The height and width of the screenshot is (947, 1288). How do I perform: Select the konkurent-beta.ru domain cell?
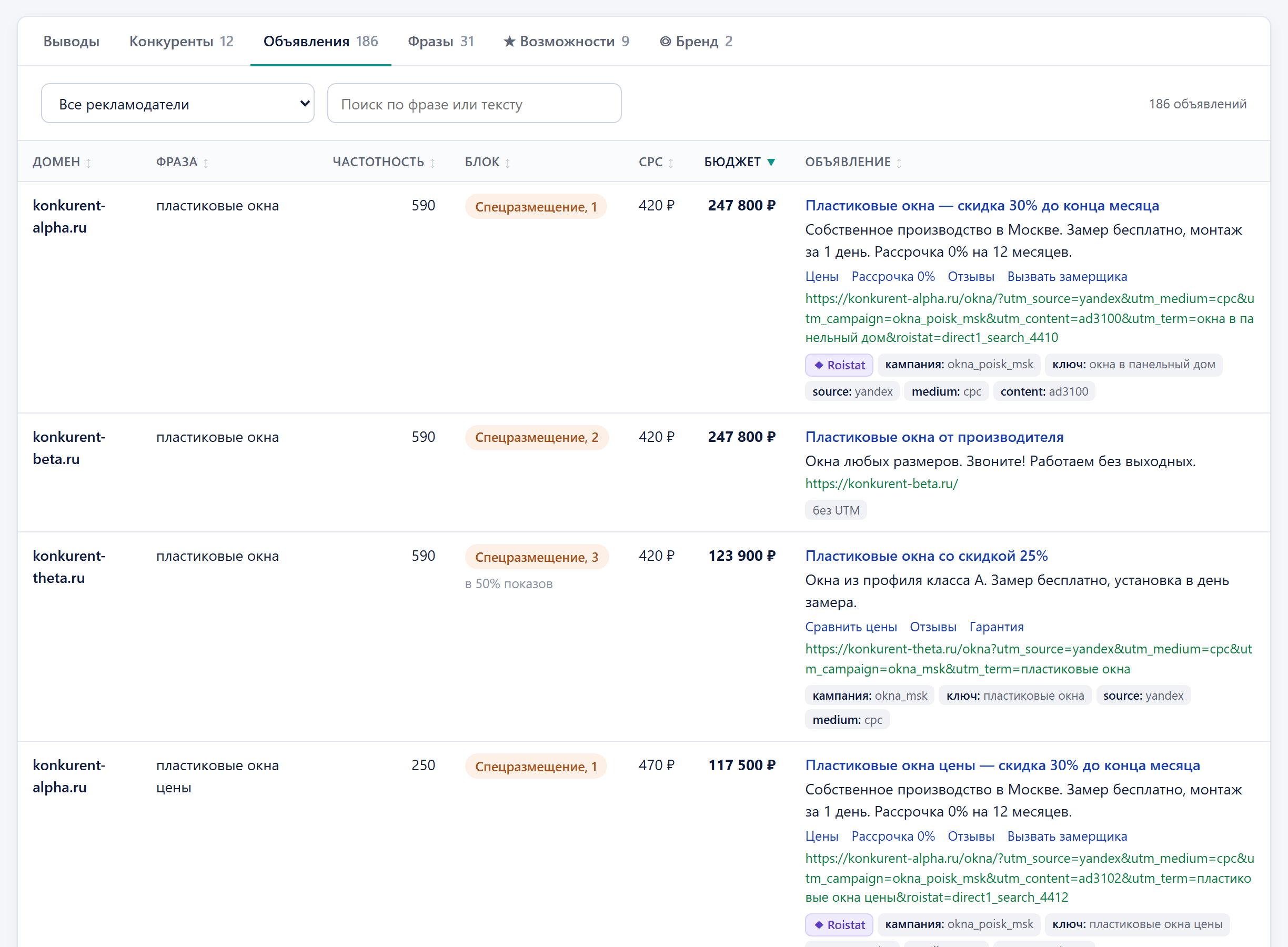pyautogui.click(x=69, y=448)
